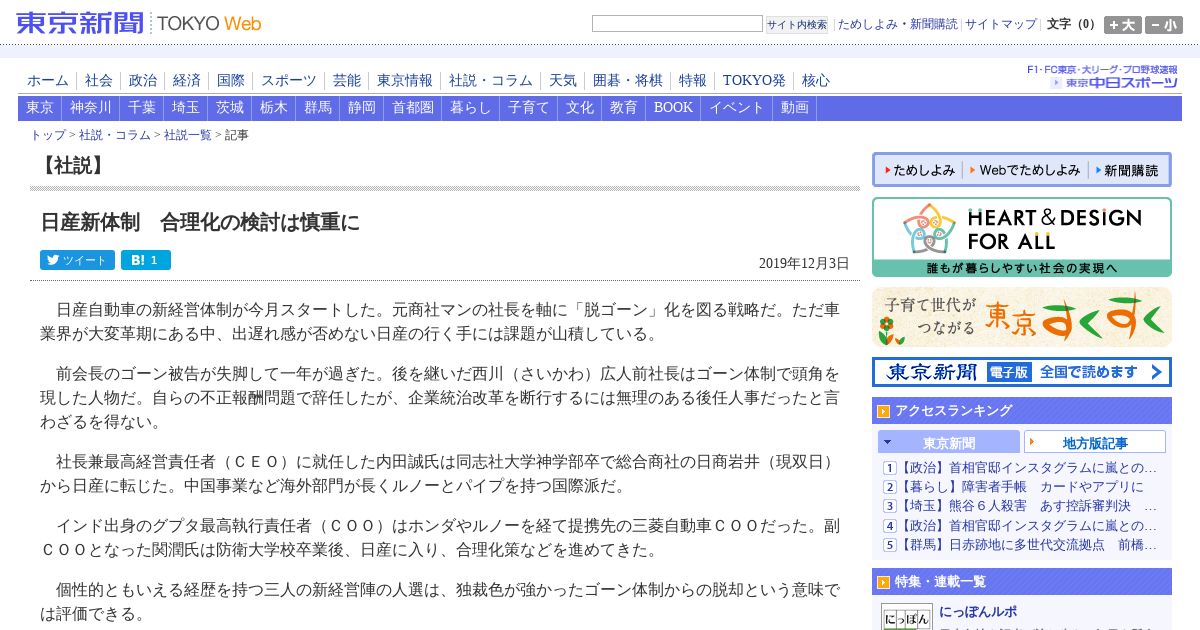Select the 子育て tab
Image resolution: width=1200 pixels, height=630 pixels.
pos(529,108)
